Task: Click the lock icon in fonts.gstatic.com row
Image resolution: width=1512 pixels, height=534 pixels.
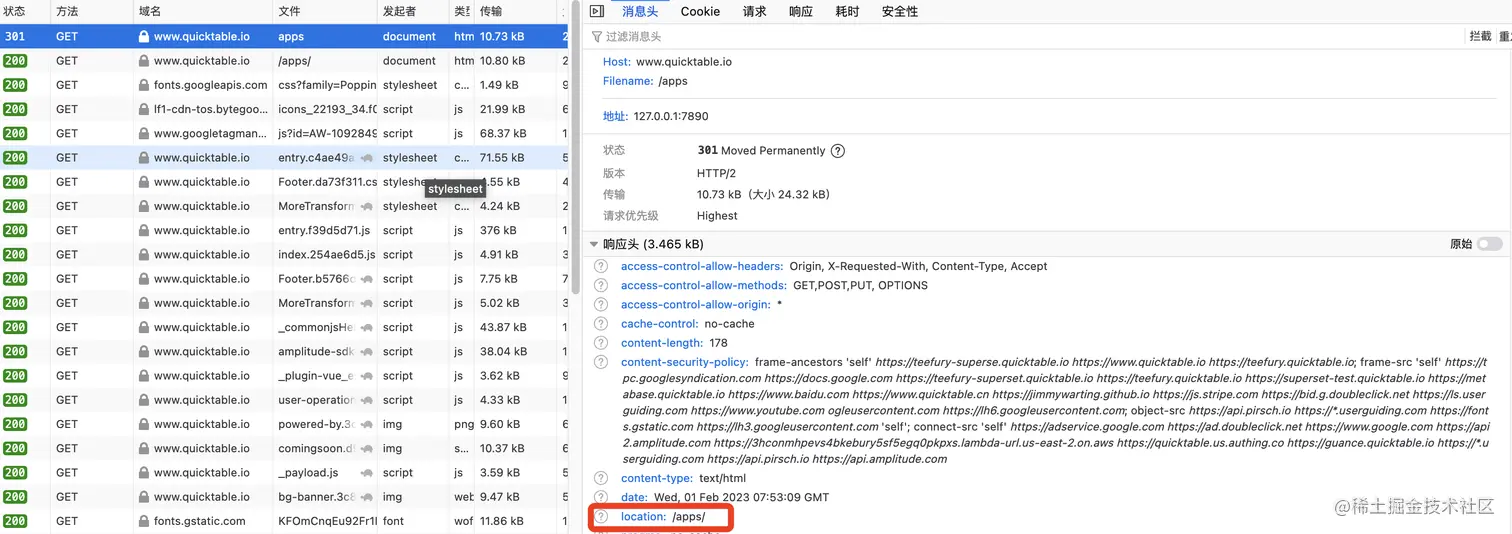Action: pos(144,521)
